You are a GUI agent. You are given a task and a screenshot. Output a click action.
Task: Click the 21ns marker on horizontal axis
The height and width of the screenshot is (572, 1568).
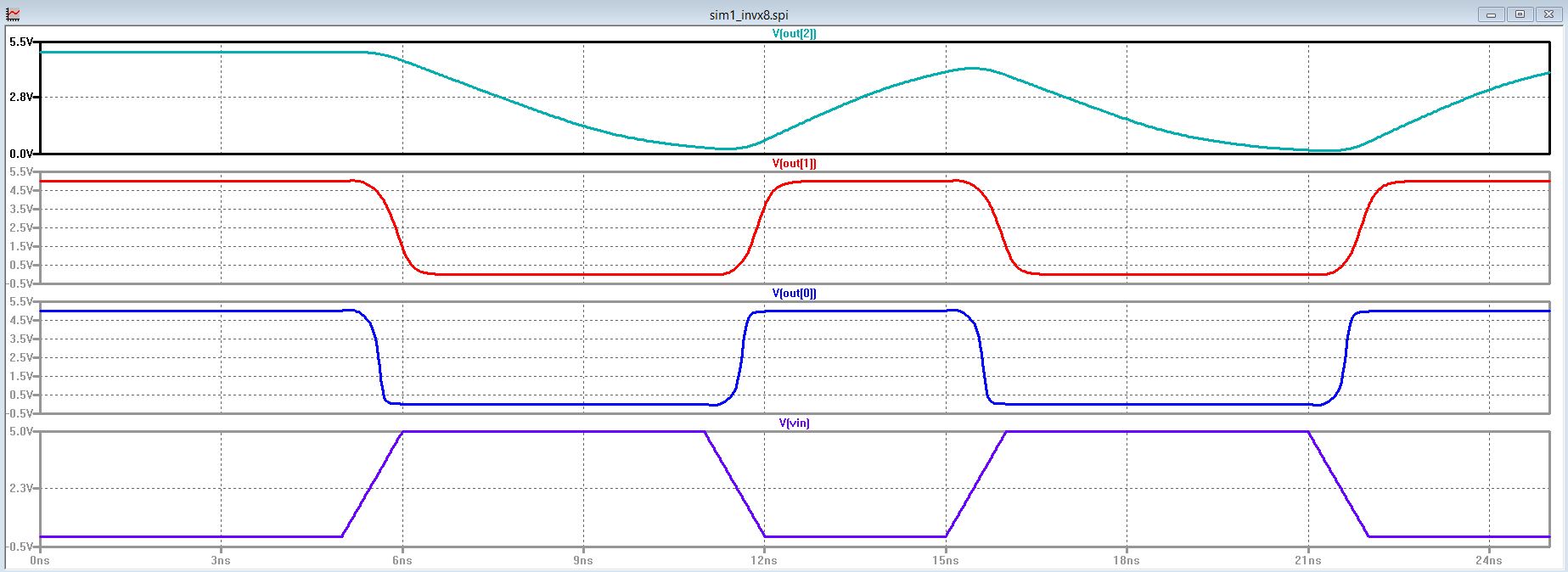(x=1307, y=561)
